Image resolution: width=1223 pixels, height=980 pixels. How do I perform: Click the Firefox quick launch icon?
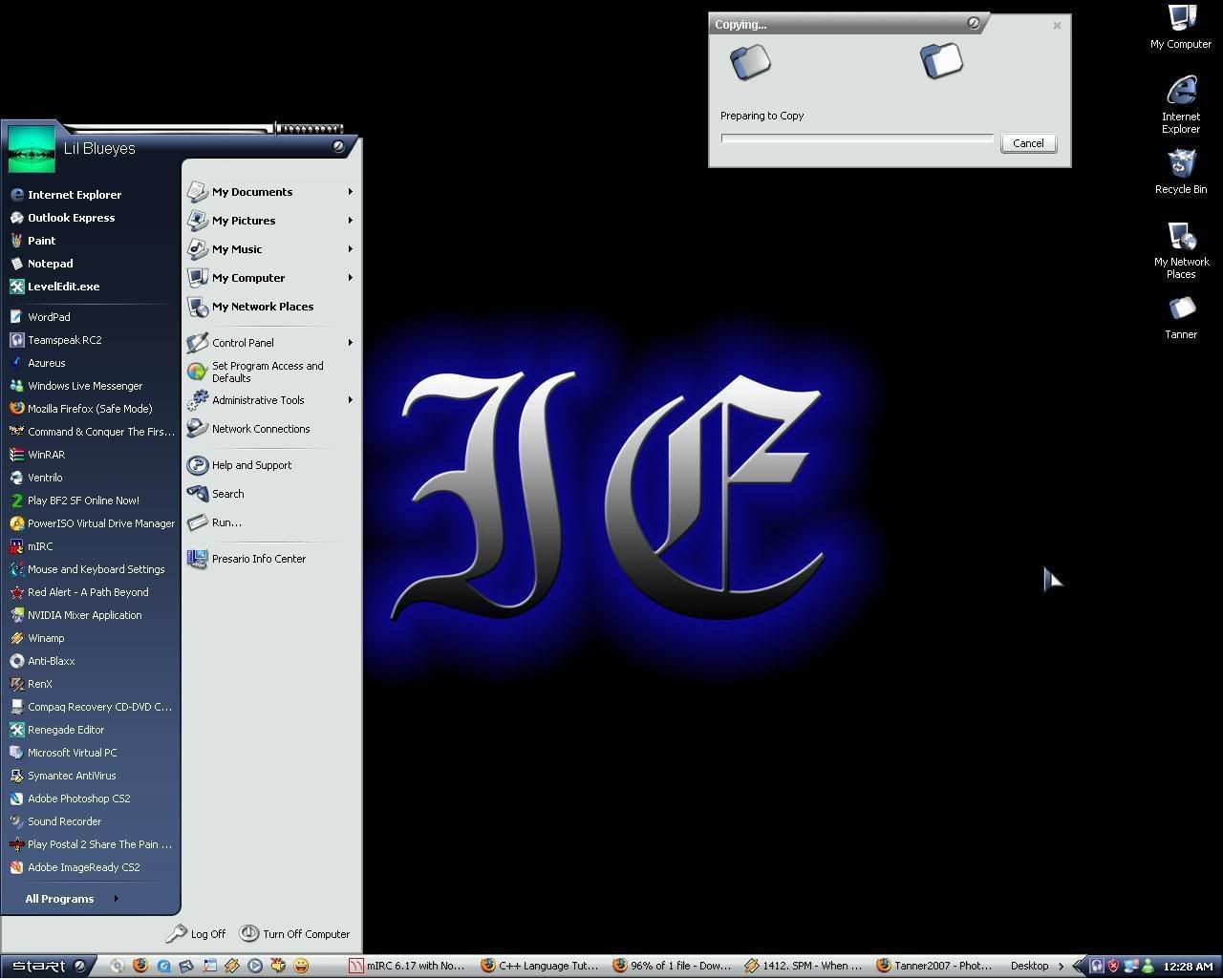coord(140,966)
